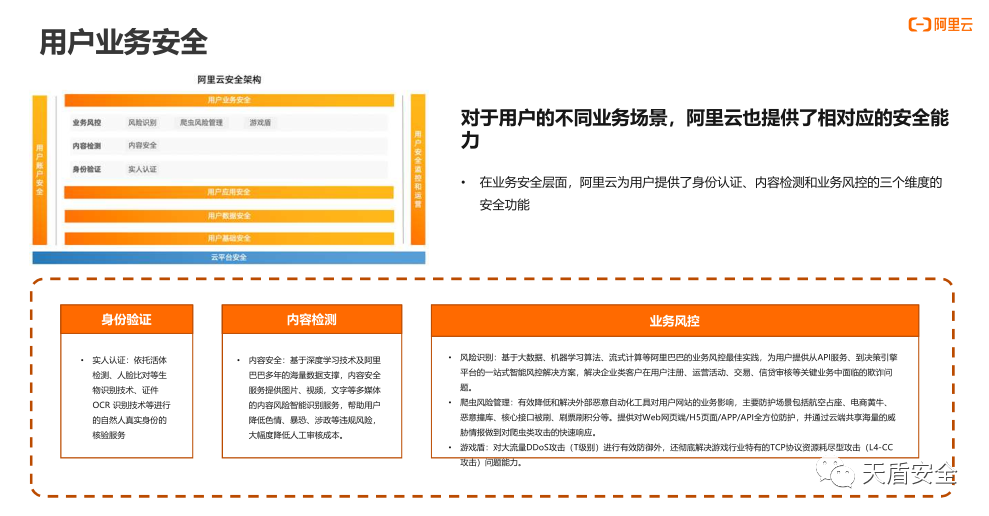The image size is (989, 516).
Task: Click 爬虫风险管理 in the architecture diagram
Action: click(201, 122)
